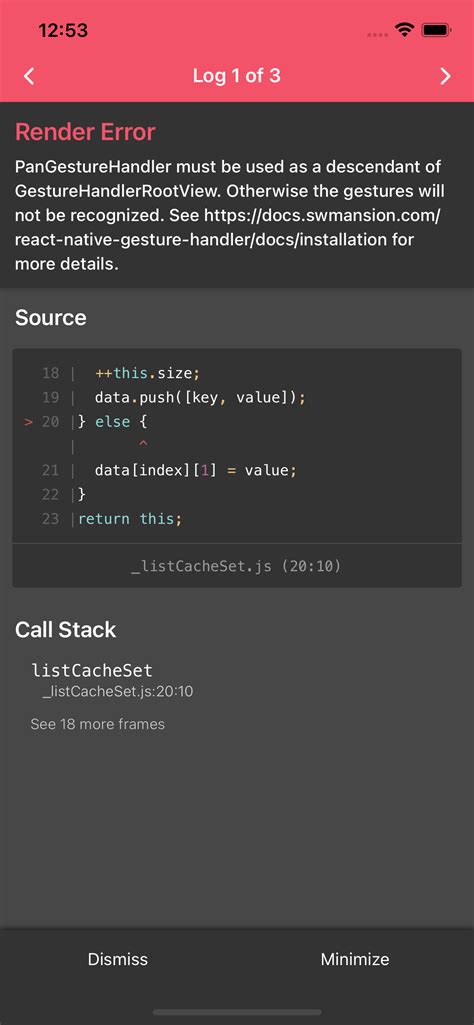The height and width of the screenshot is (1025, 474).
Task: Tap the Log 1 of 3 header title
Action: [x=237, y=76]
